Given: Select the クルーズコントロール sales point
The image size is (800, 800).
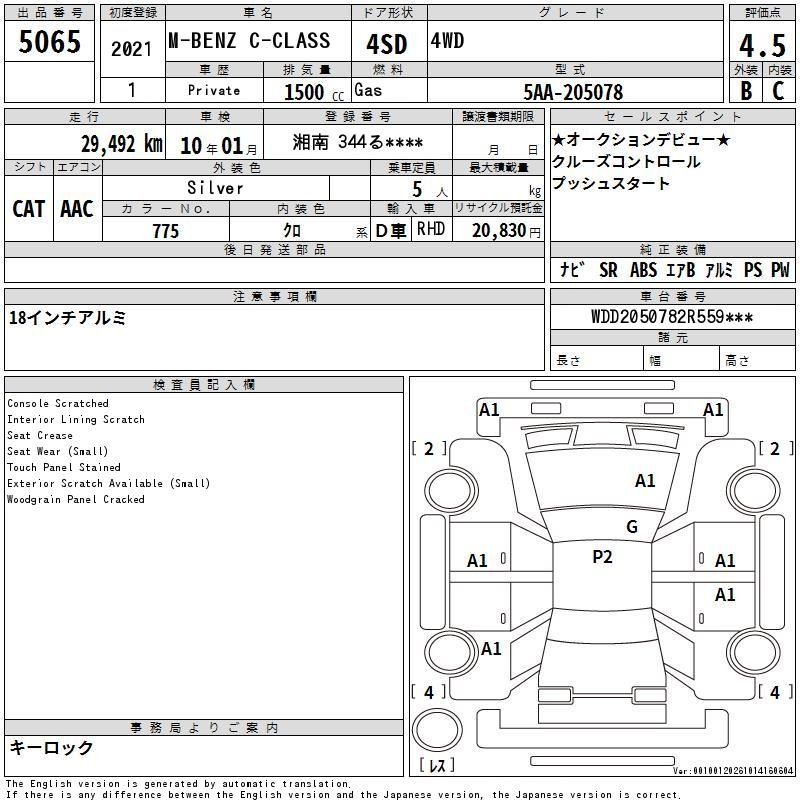Looking at the screenshot, I should tap(626, 161).
